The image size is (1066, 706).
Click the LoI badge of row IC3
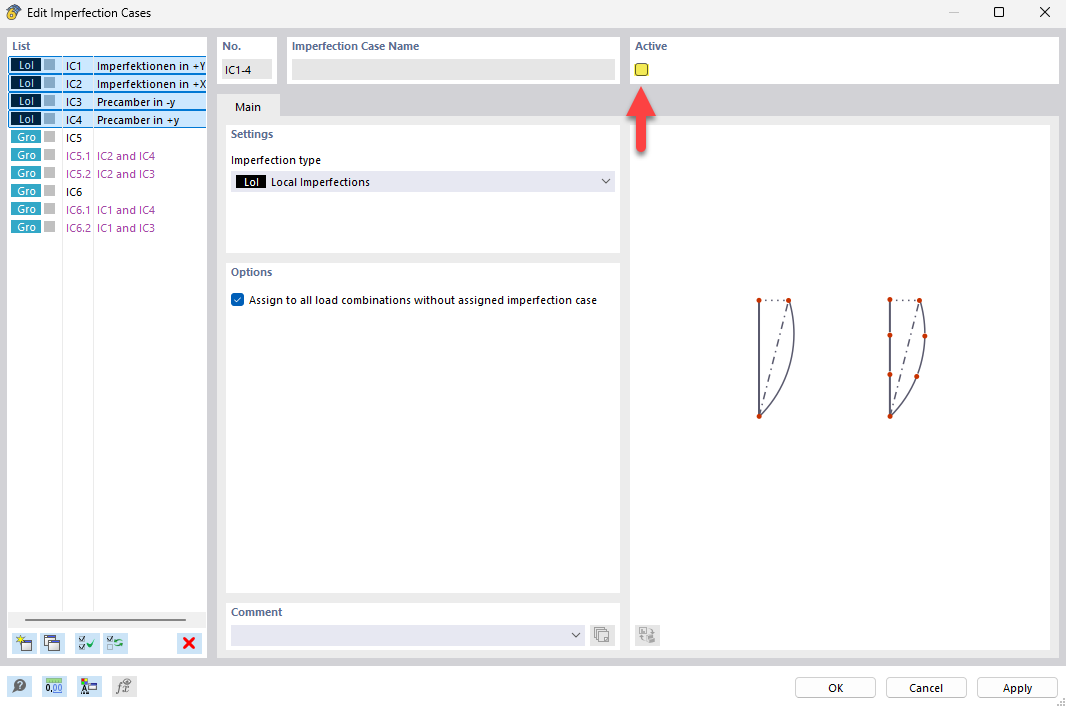click(26, 101)
